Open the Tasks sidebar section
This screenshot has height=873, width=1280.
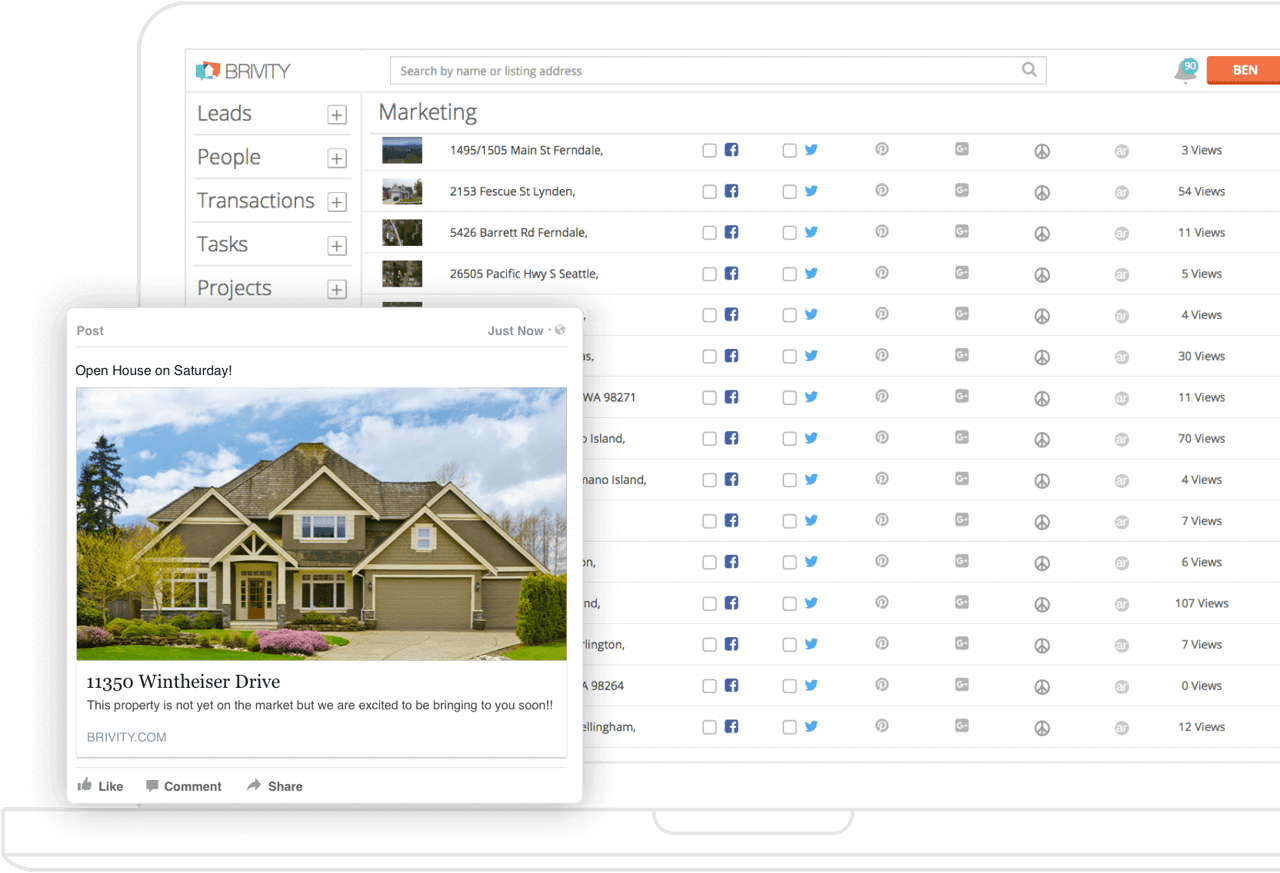(x=222, y=244)
